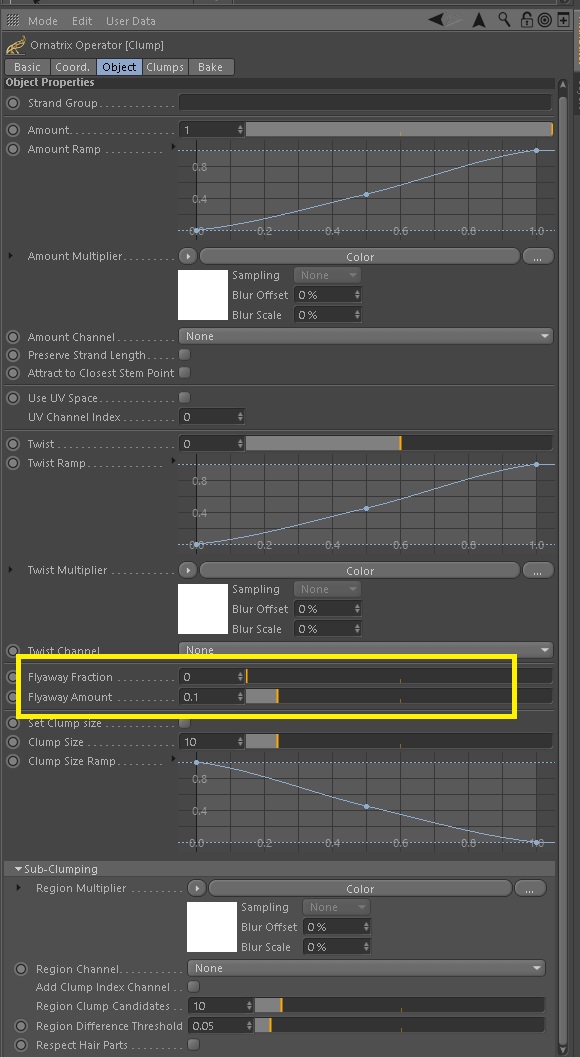The width and height of the screenshot is (580, 1057).
Task: Click Region Multiplier ellipsis button
Action: 529,888
